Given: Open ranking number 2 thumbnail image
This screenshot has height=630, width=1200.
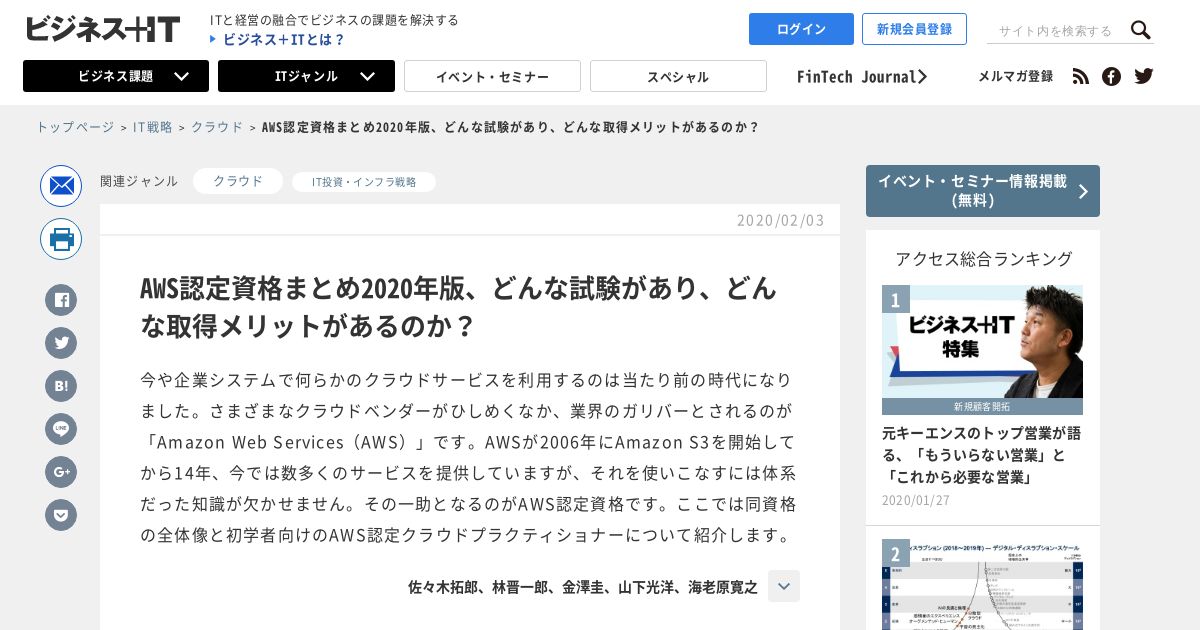Looking at the screenshot, I should 982,585.
